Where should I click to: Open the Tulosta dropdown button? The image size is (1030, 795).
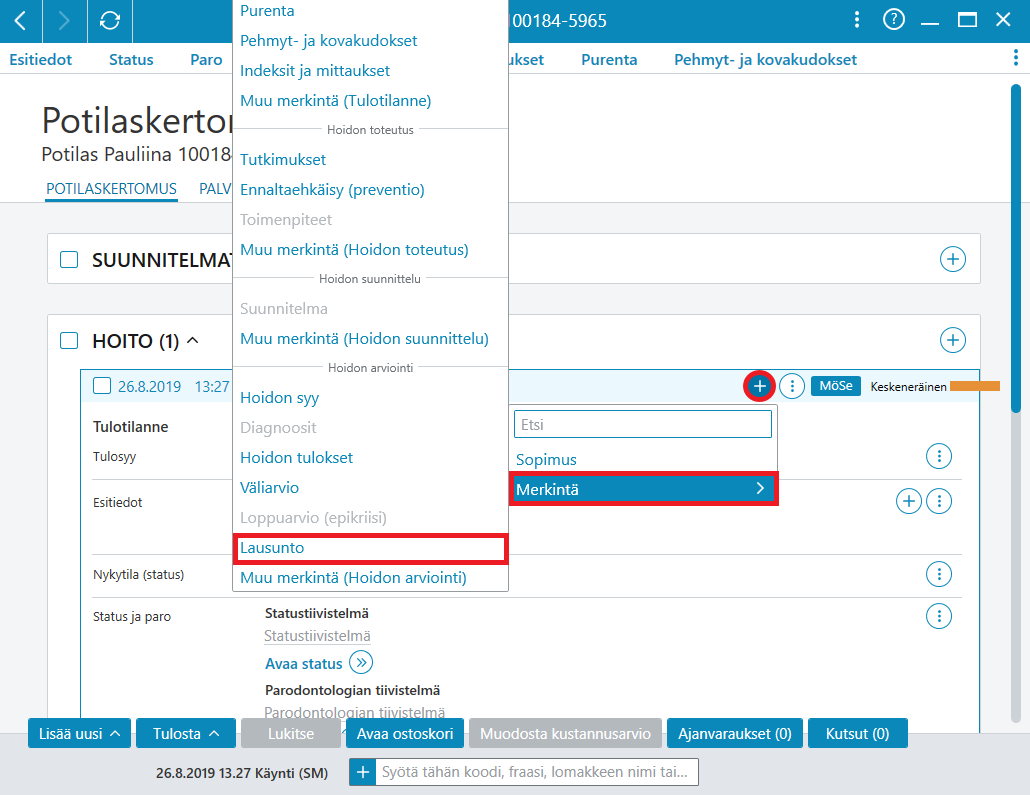(186, 733)
